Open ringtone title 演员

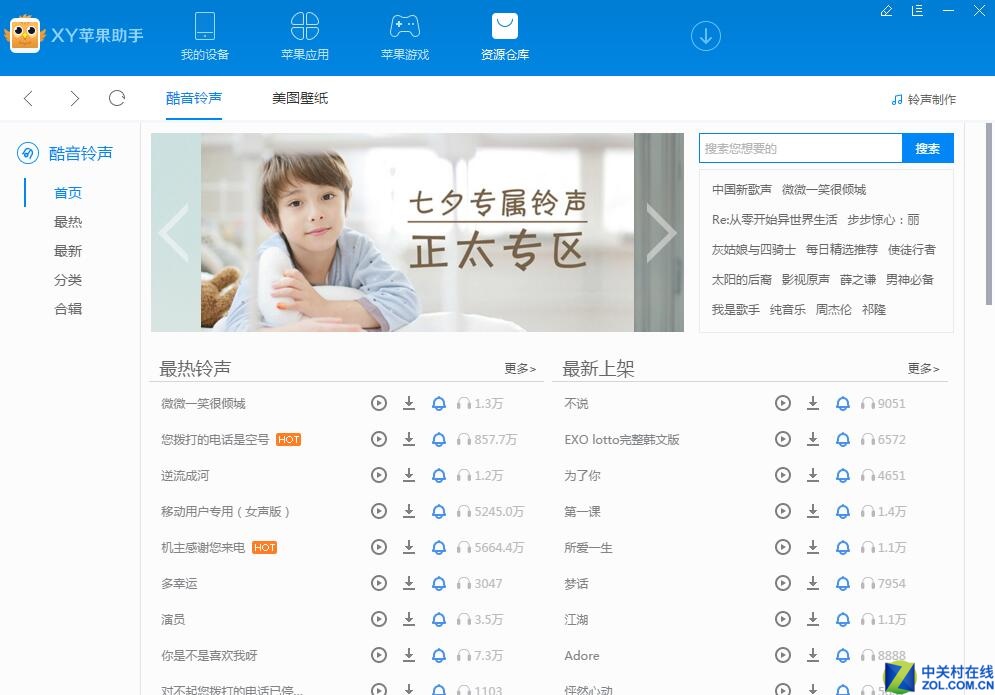173,619
